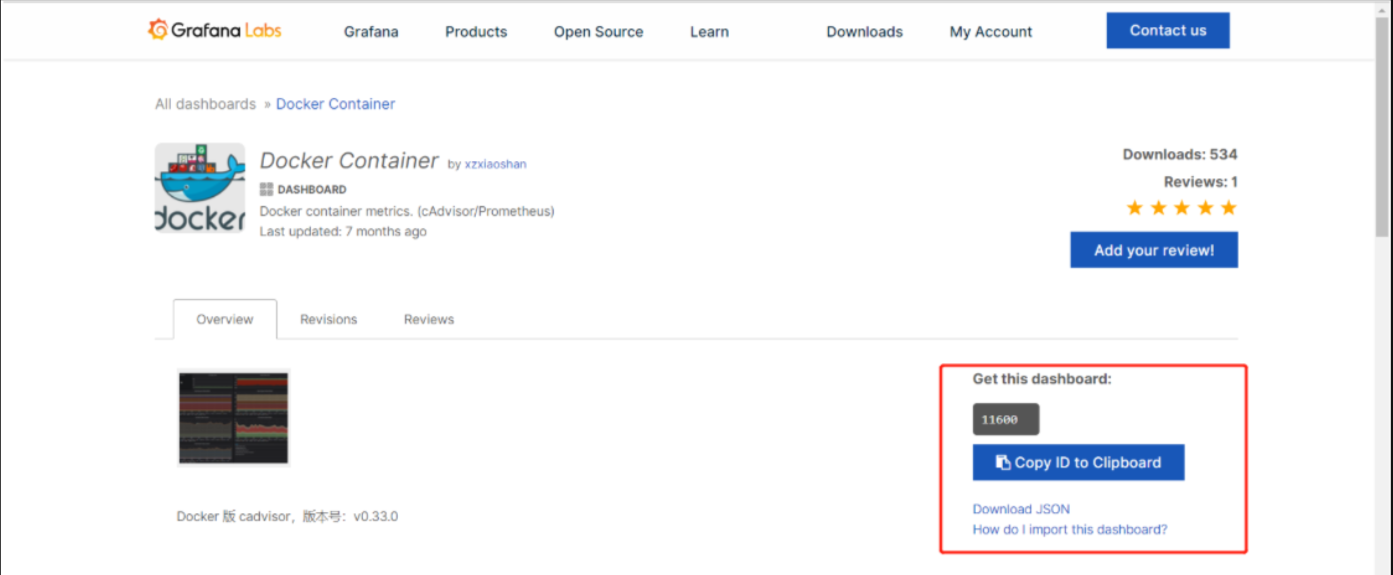The height and width of the screenshot is (575, 1393).
Task: Click the Get this dashboard: heading
Action: (1042, 379)
